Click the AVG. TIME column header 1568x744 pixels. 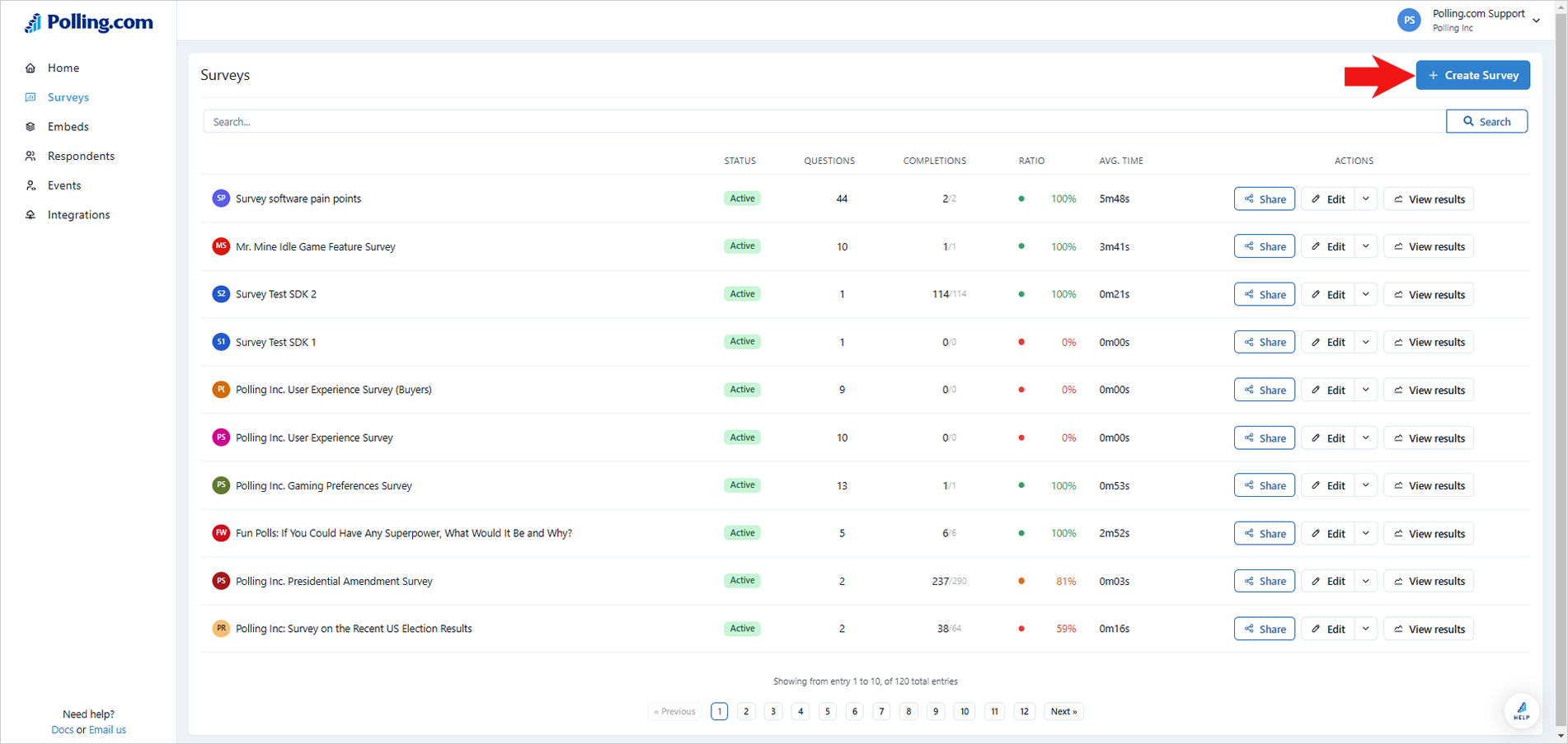tap(1120, 161)
